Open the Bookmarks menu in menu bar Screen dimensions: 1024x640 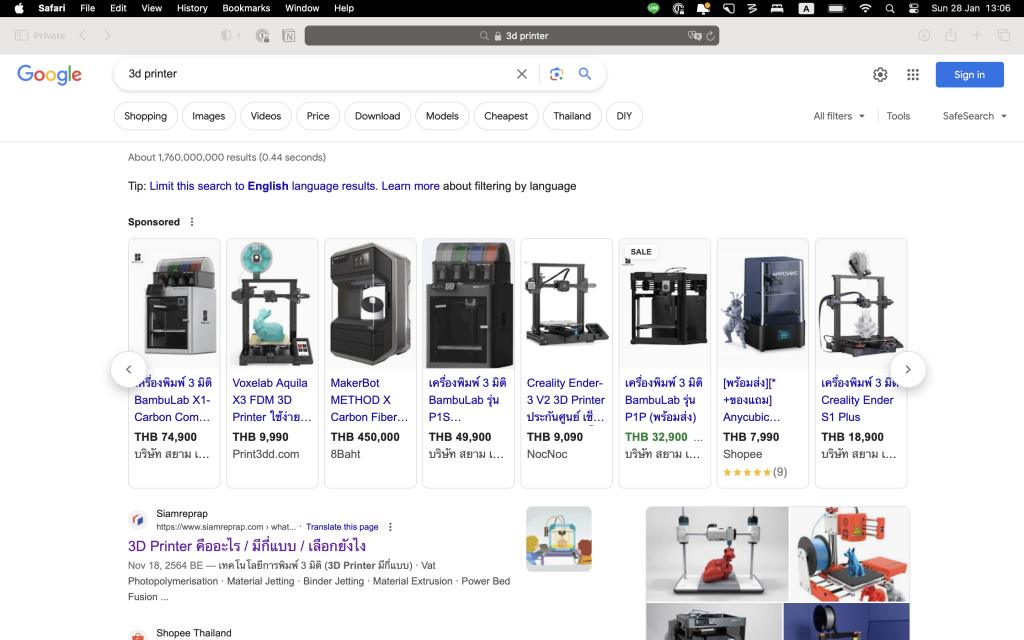[x=246, y=8]
